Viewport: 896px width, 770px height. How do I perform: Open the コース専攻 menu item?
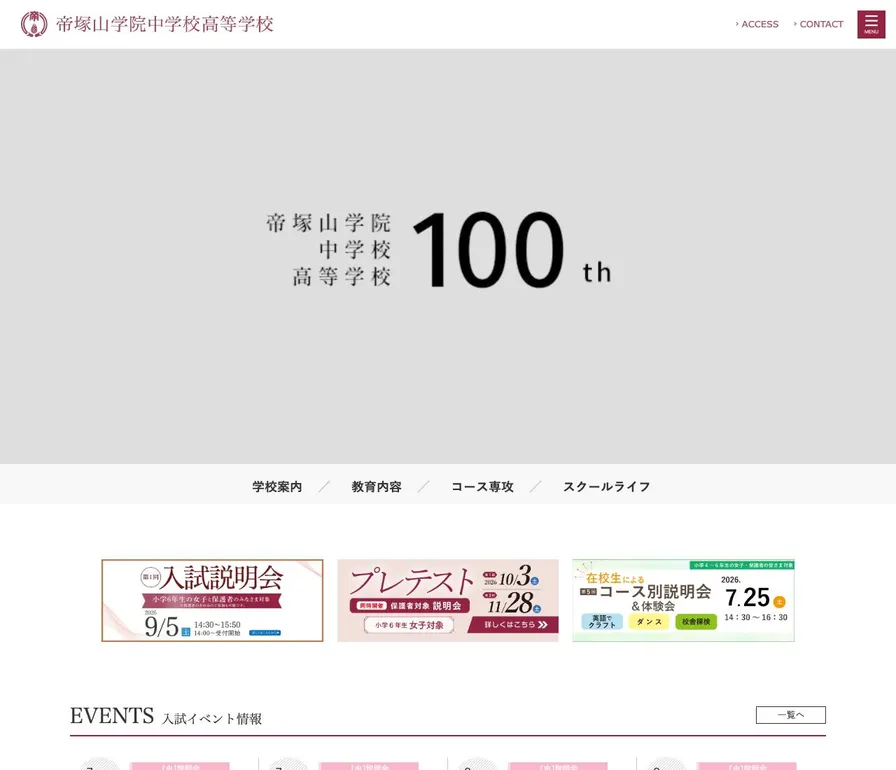click(x=482, y=487)
